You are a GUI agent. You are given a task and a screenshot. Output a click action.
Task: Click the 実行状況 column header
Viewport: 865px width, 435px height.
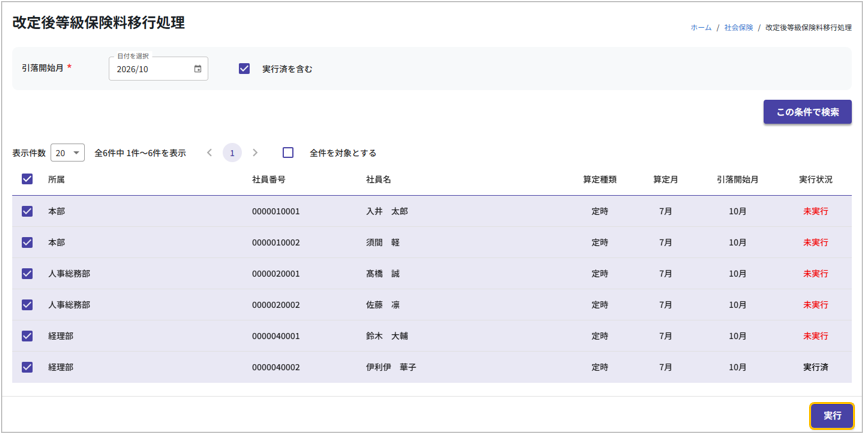point(815,180)
